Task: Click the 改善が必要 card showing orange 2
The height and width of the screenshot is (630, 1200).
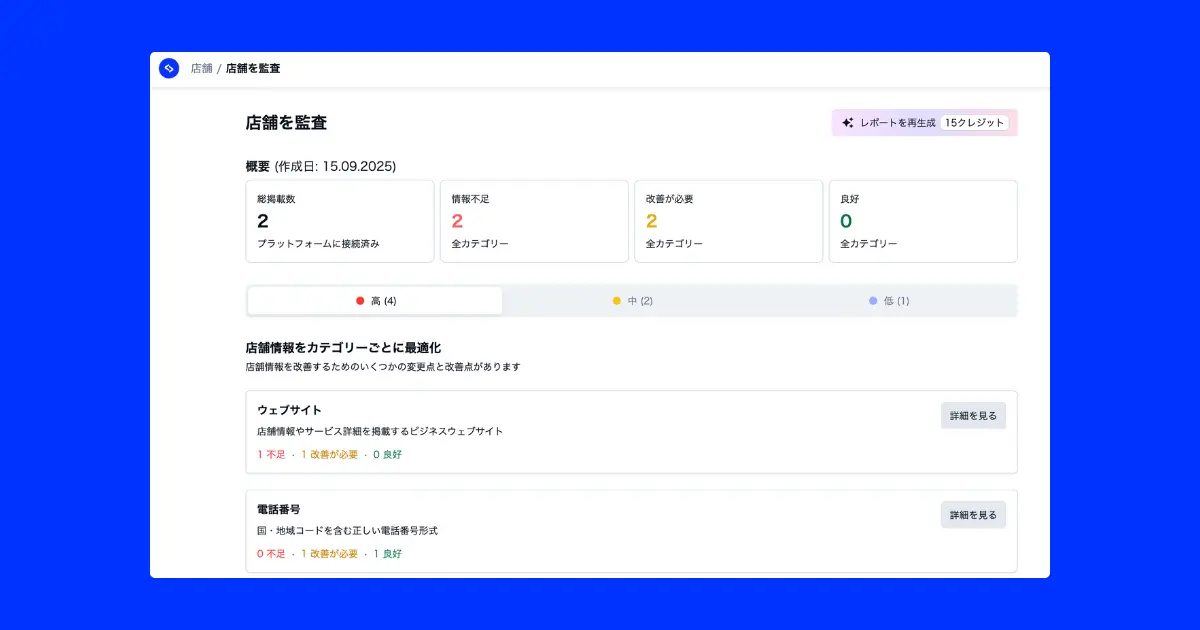Action: click(728, 221)
